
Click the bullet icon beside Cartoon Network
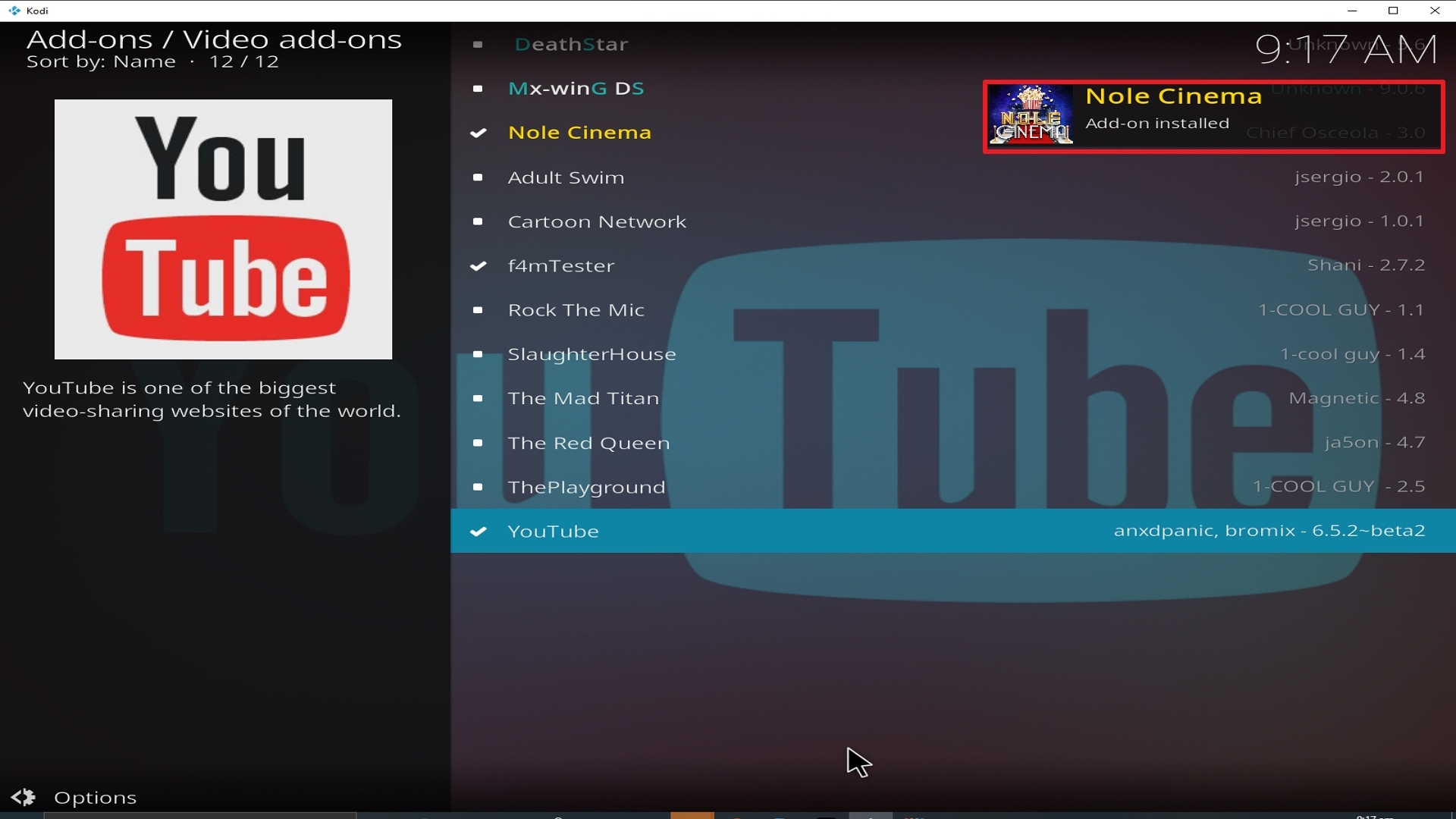pyautogui.click(x=478, y=221)
